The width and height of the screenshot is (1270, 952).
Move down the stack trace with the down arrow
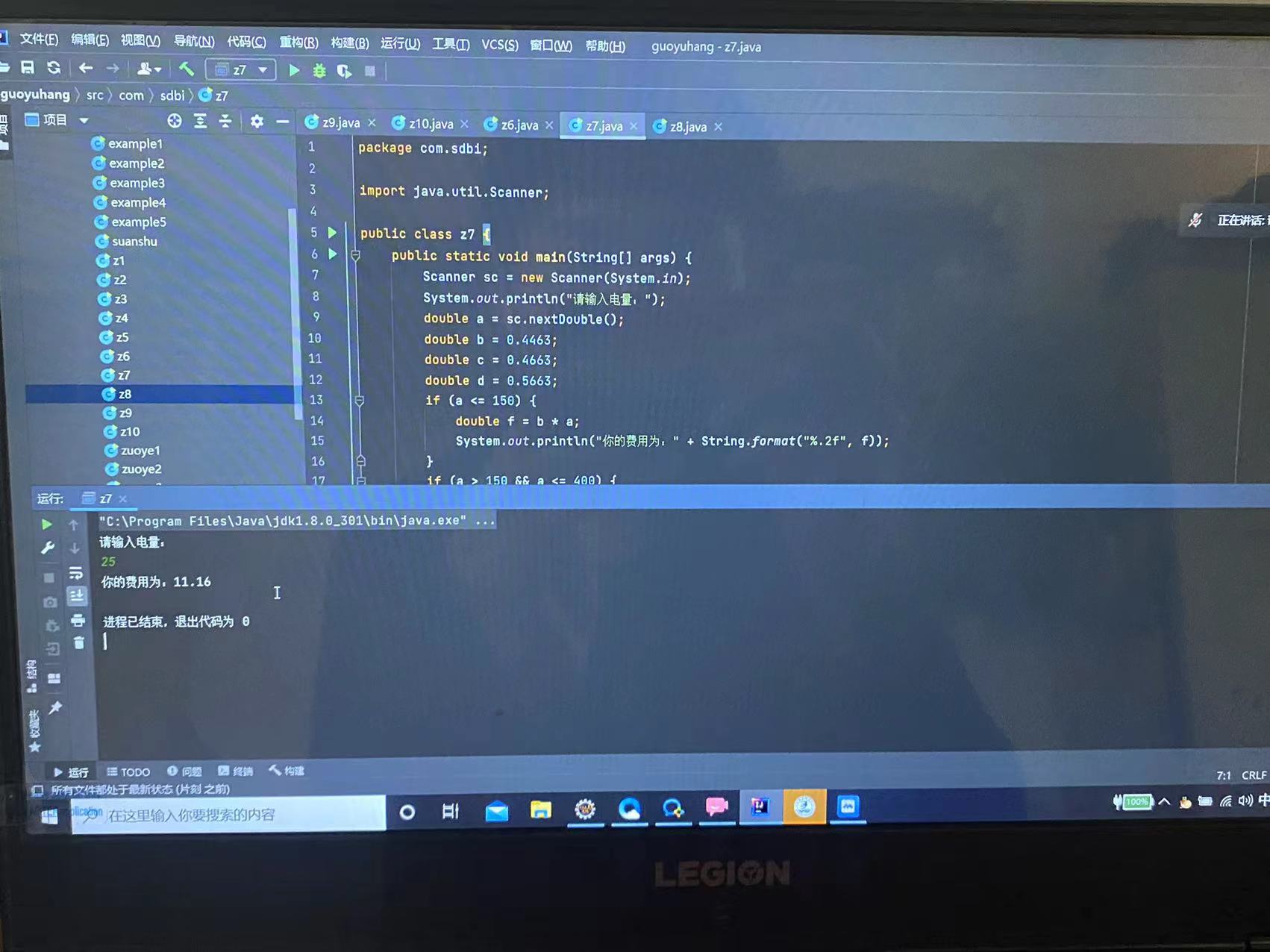click(75, 548)
